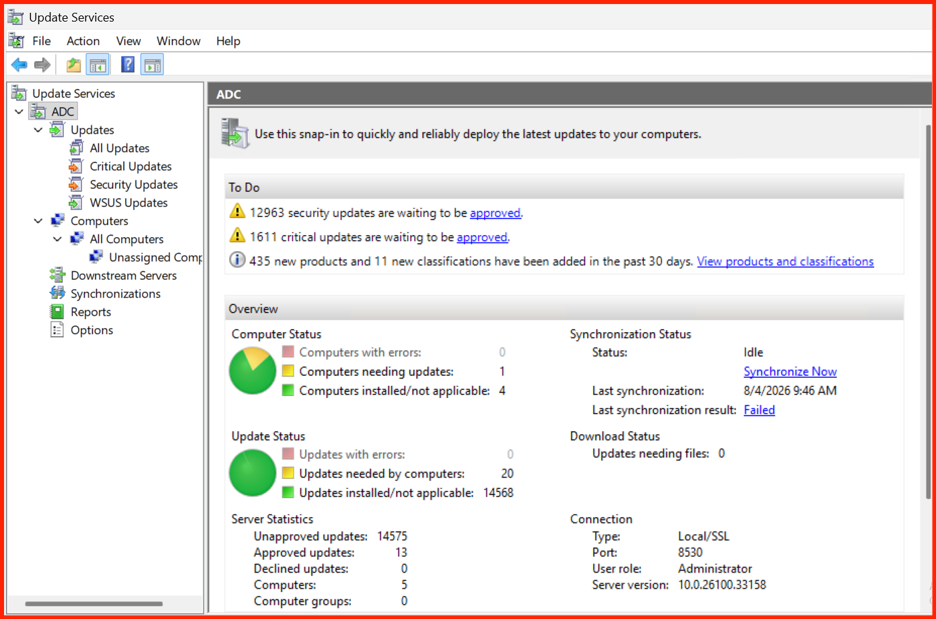Toggle Show/Hide Console Tree toolbar icon

[x=98, y=65]
